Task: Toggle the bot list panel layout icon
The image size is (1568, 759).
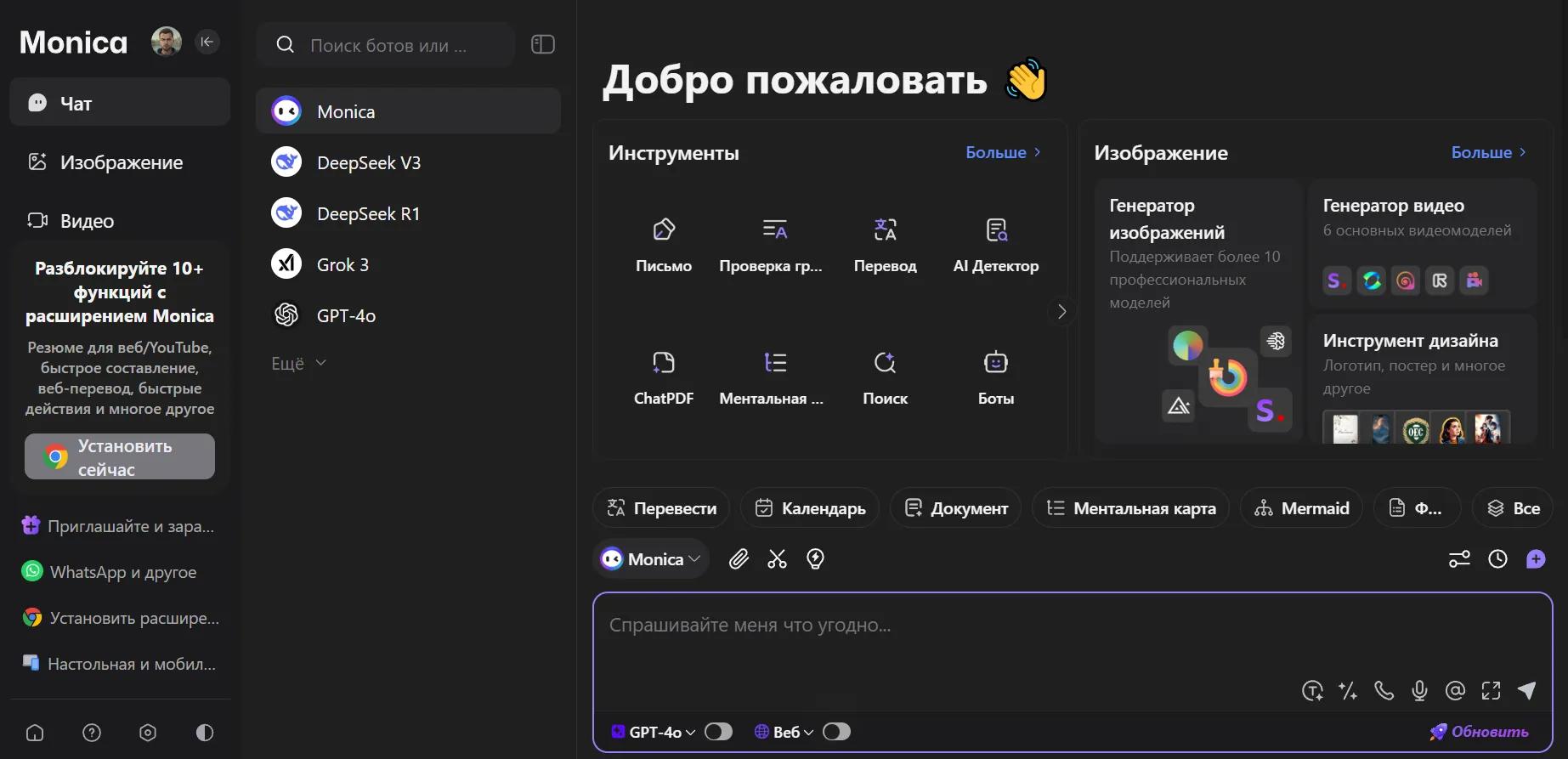Action: coord(543,44)
